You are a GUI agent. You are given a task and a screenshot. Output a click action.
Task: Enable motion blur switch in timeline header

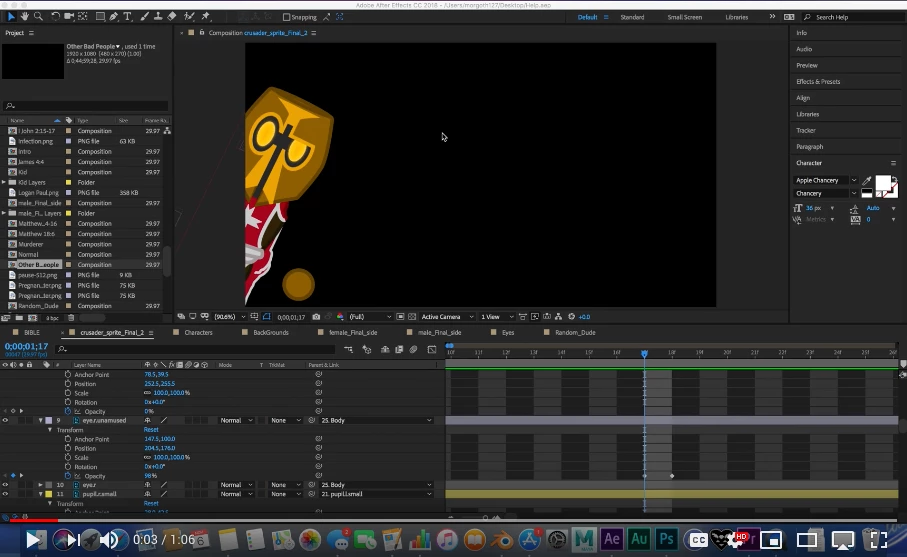point(413,349)
